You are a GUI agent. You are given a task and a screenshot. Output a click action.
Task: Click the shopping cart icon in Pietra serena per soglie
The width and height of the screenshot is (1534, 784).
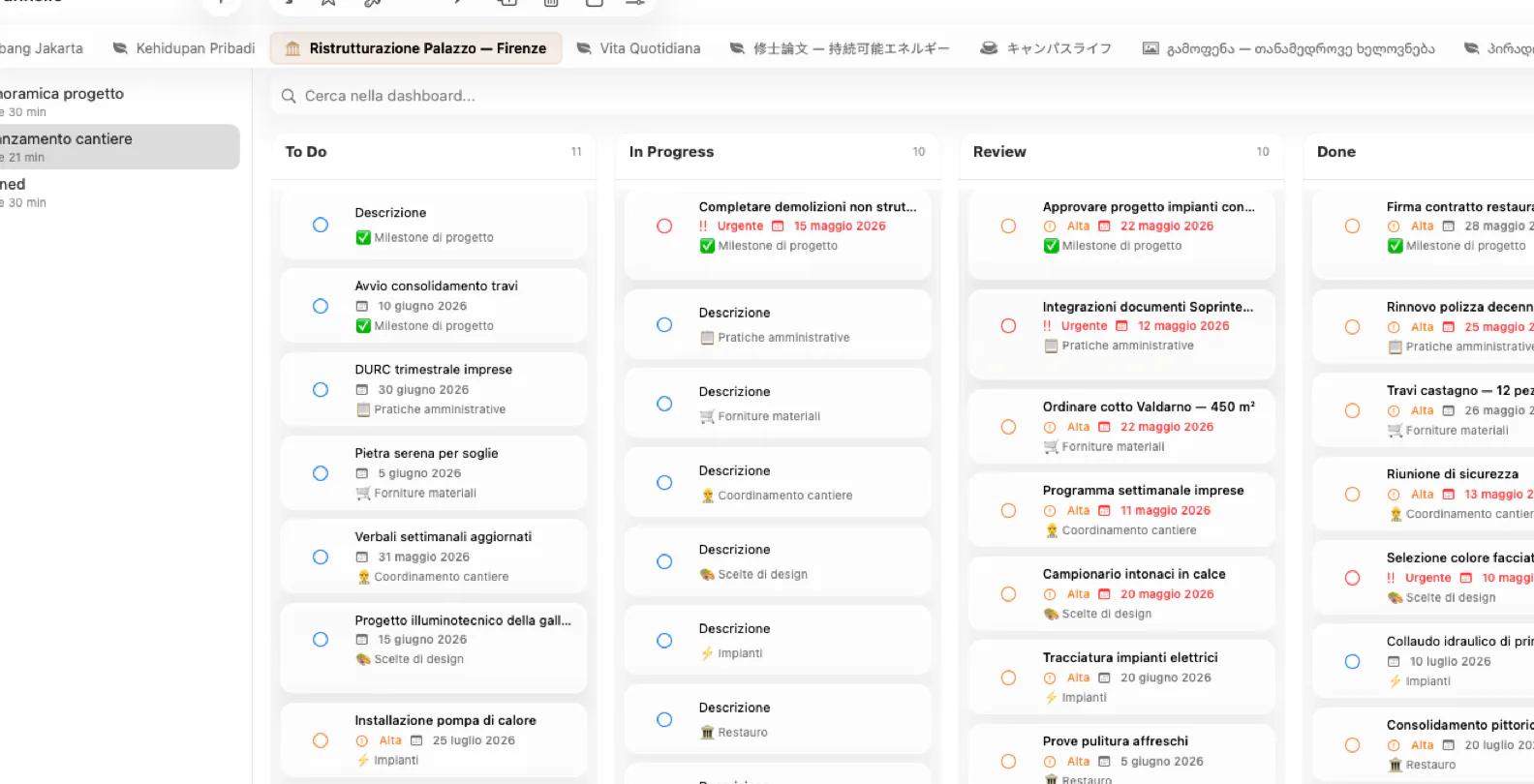[x=363, y=494]
